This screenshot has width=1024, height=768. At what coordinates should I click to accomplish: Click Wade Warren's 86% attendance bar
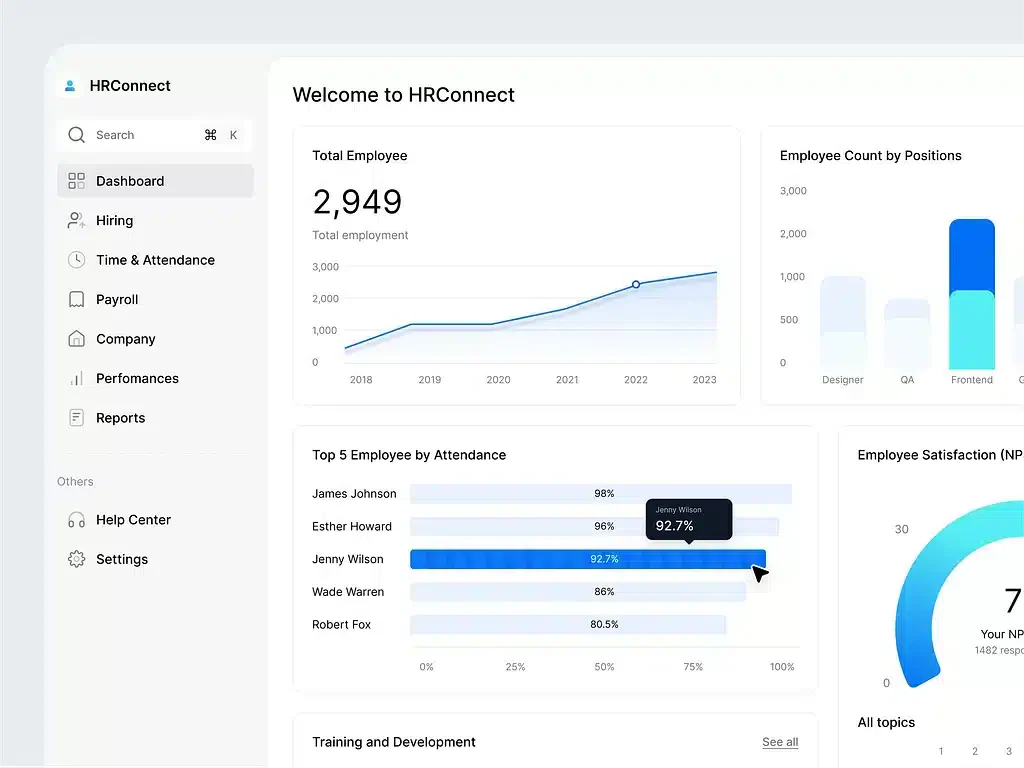tap(578, 592)
